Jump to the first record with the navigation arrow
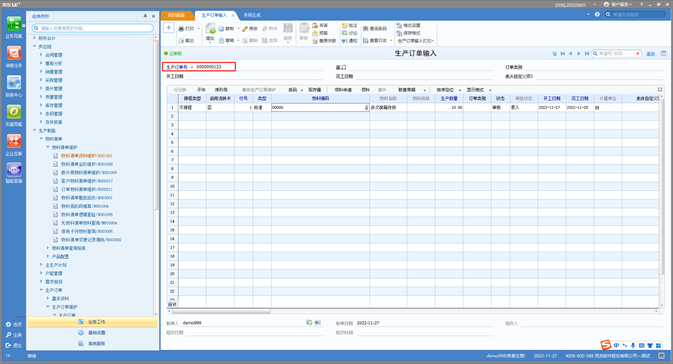This screenshot has height=364, width=673. [x=562, y=54]
